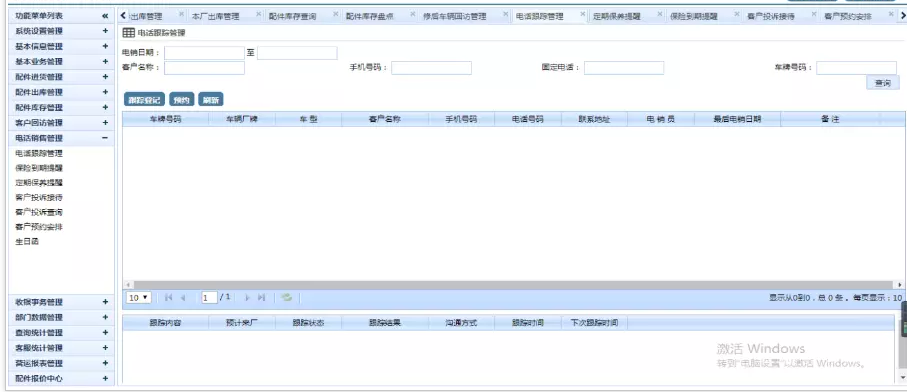
Task: Open 客户预约安排 in sidebar menu
Action: 39,227
